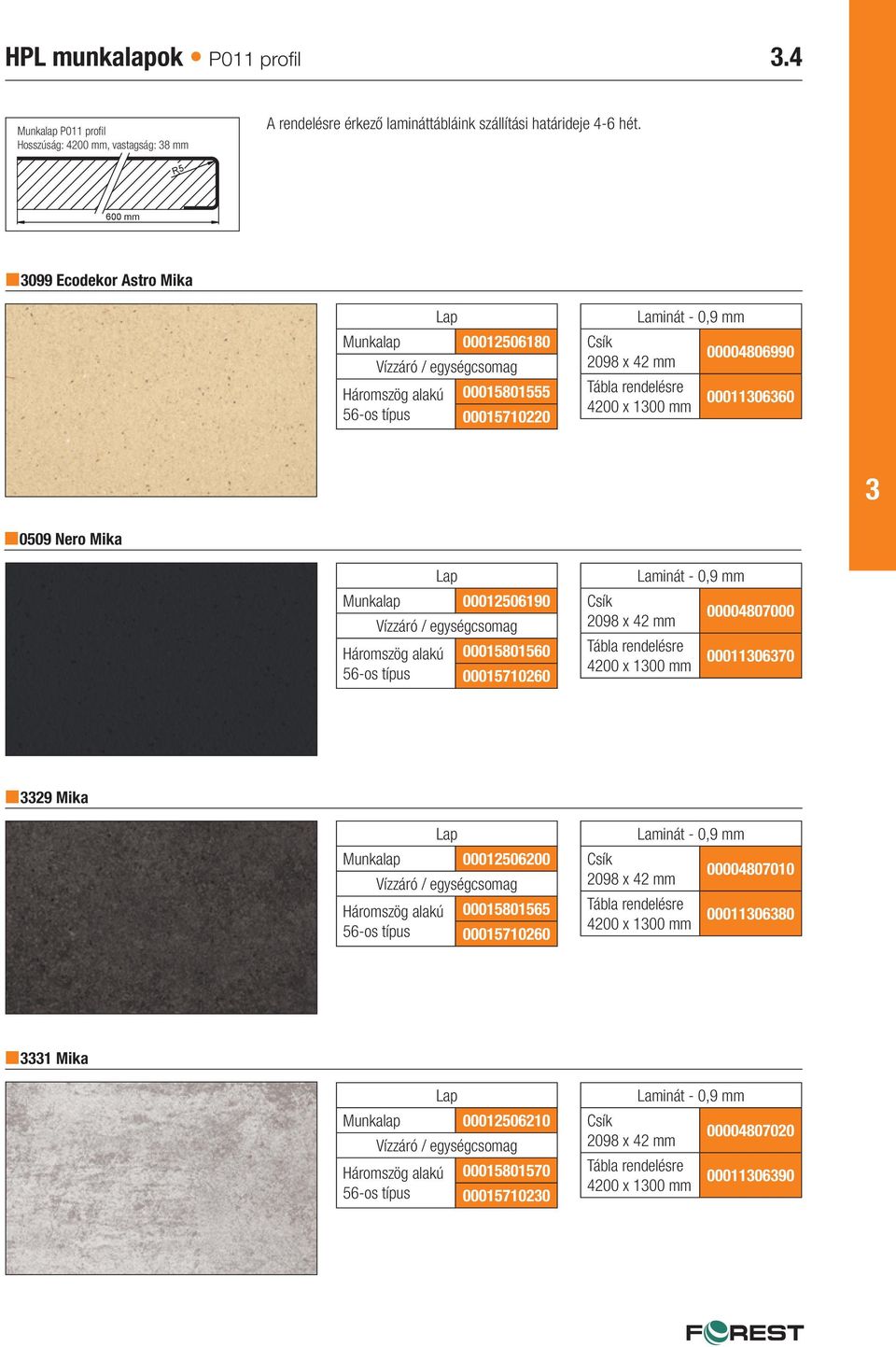This screenshot has height=1347, width=896.
Task: Click the "3099 Ecodekor Astro Mika" heading
Action: pos(106,280)
